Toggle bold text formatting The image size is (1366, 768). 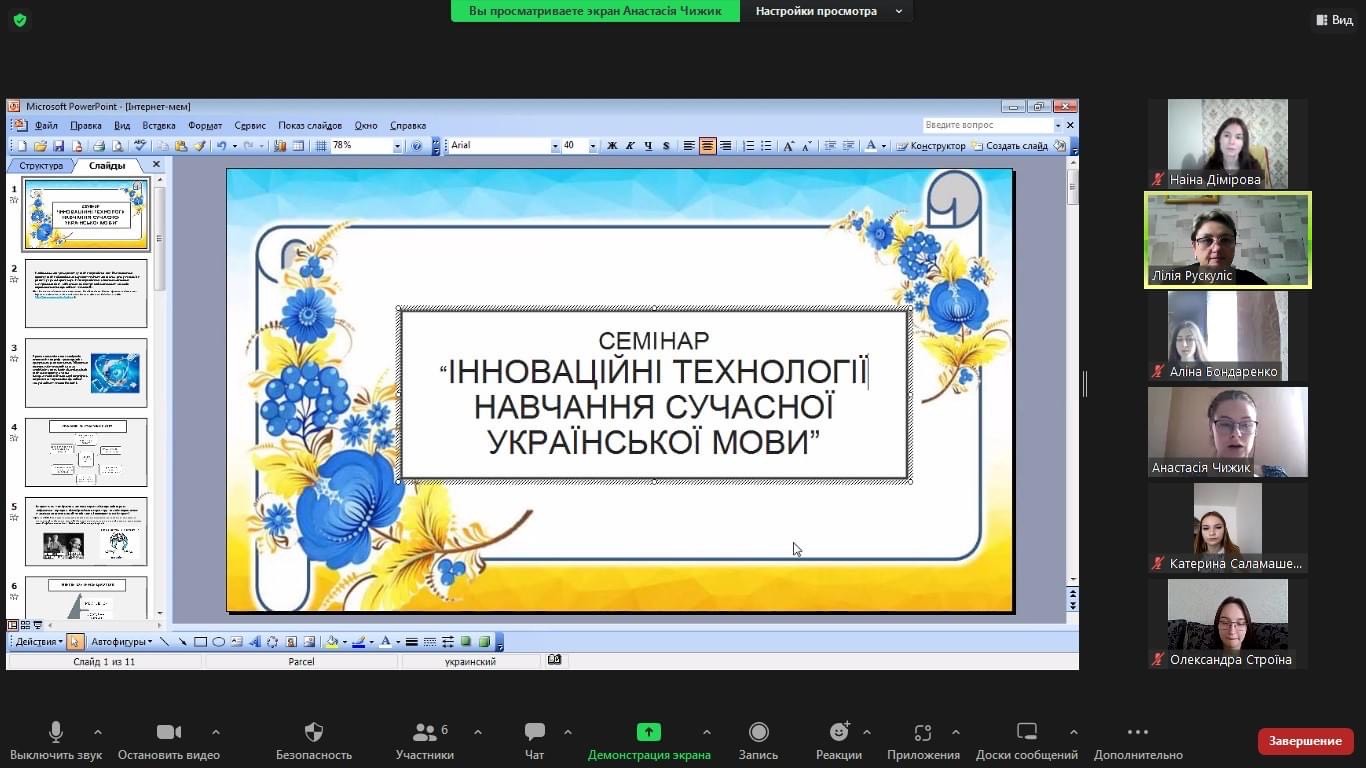[x=612, y=146]
